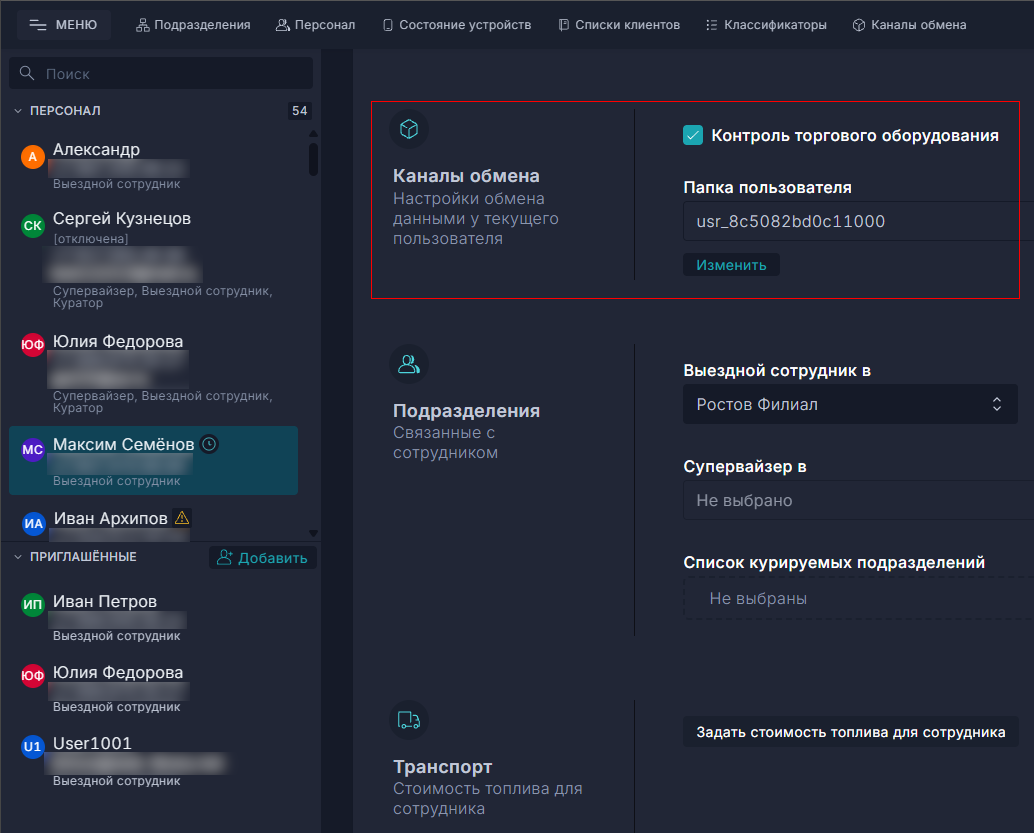Switch to Персонал top menu item
The image size is (1034, 833).
point(315,25)
